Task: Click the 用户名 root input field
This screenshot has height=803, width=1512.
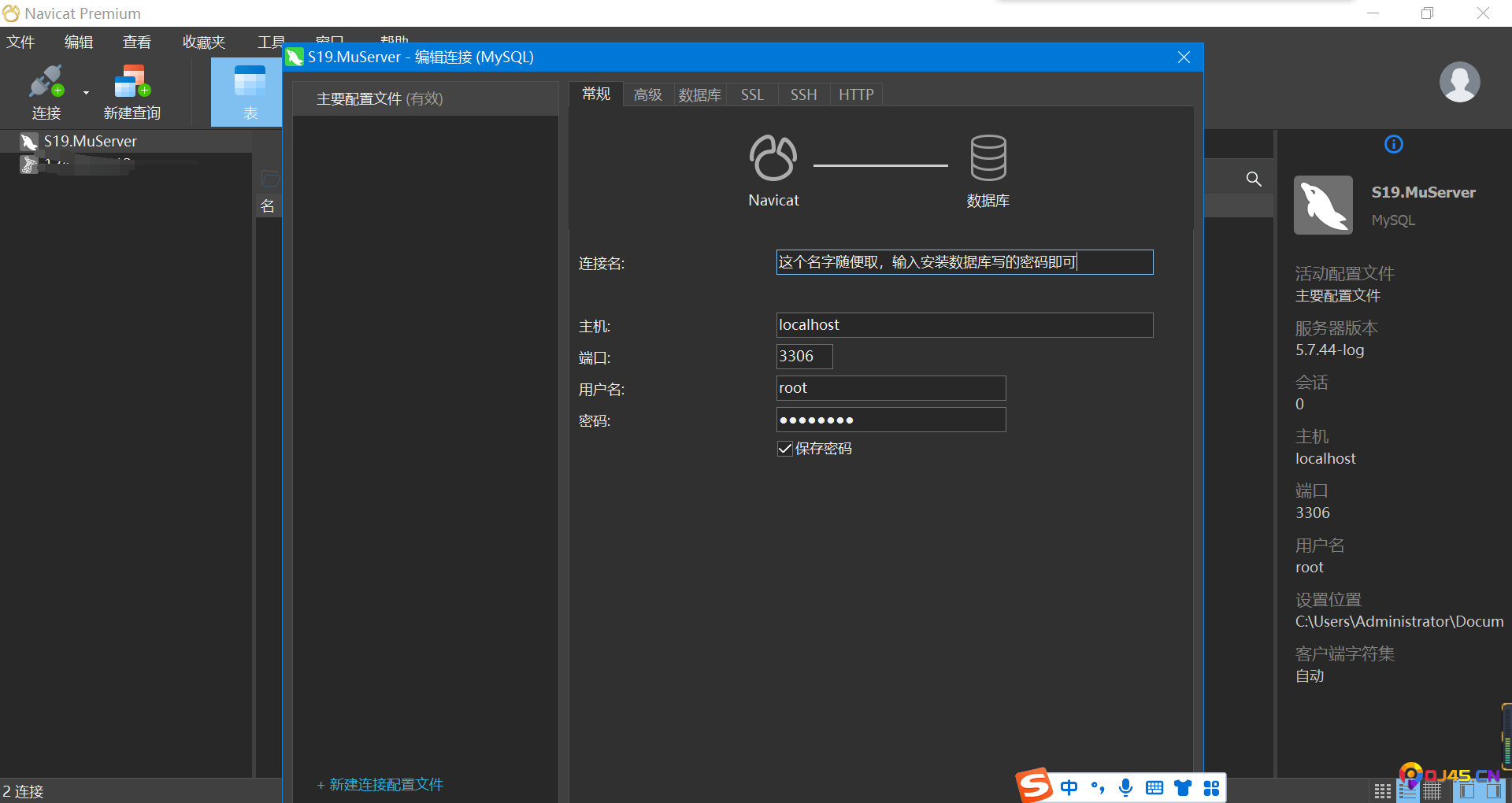Action: 891,388
